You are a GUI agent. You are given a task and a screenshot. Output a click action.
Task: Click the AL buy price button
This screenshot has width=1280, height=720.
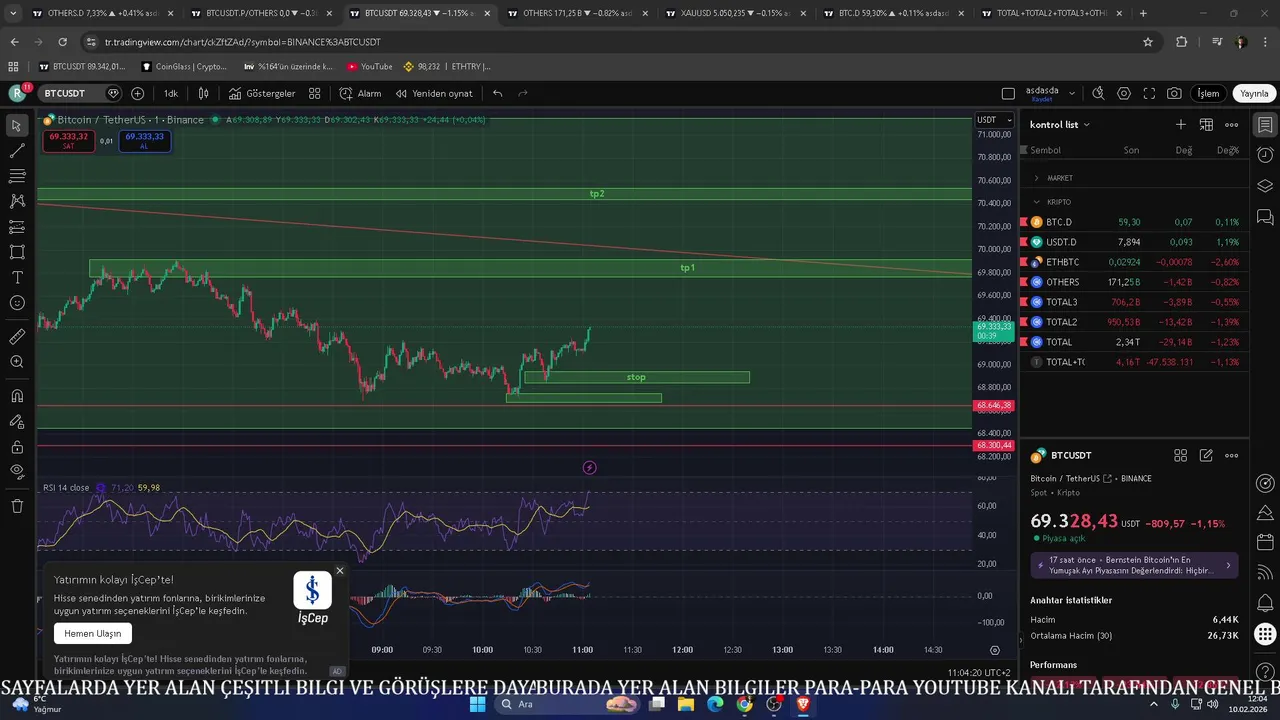[x=144, y=141]
